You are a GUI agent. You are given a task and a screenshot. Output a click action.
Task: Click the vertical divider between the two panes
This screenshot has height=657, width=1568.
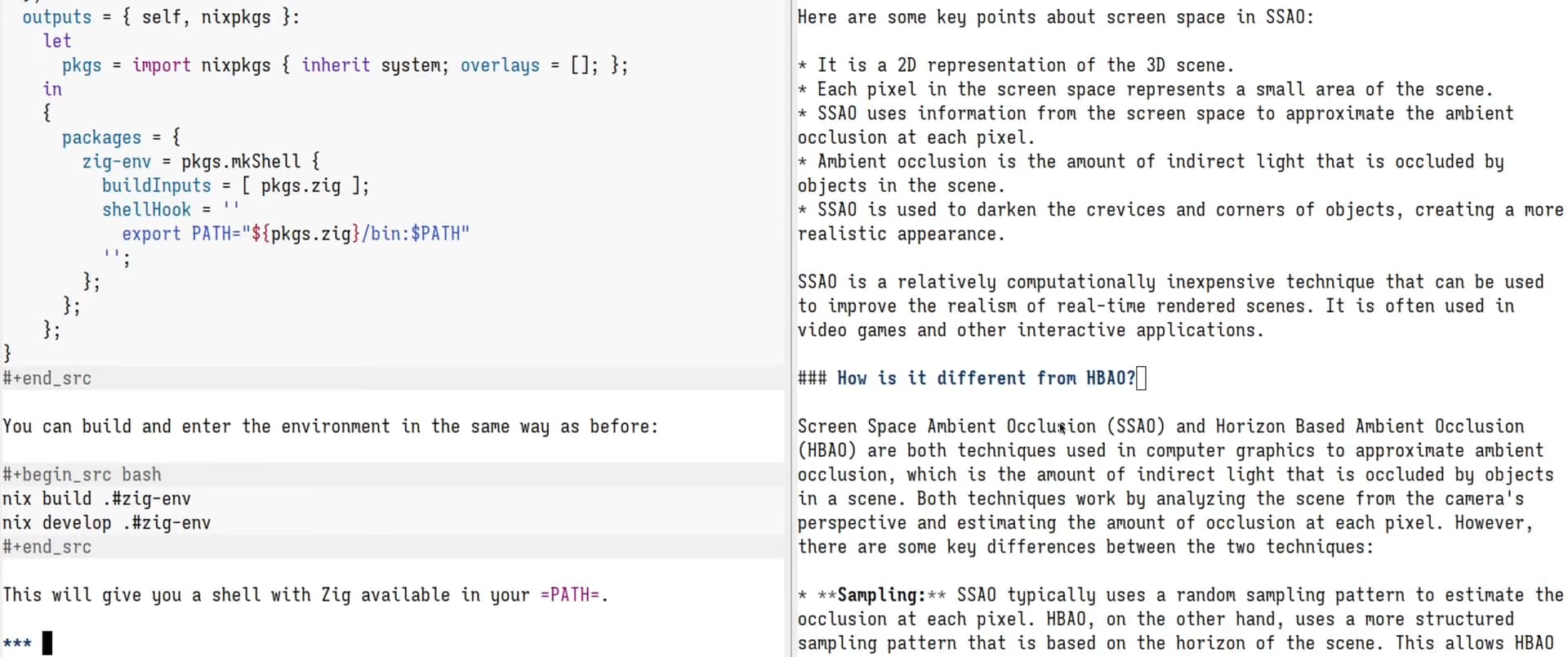(789, 328)
